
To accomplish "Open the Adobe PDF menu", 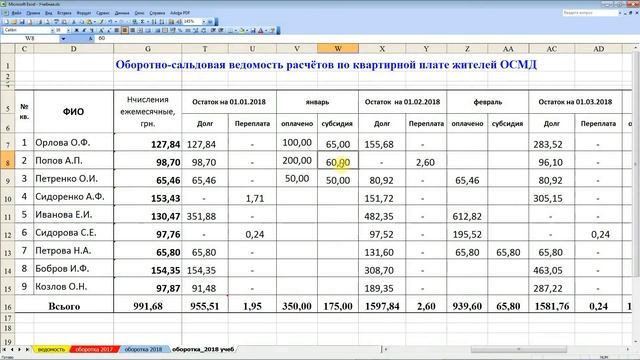I will point(180,13).
